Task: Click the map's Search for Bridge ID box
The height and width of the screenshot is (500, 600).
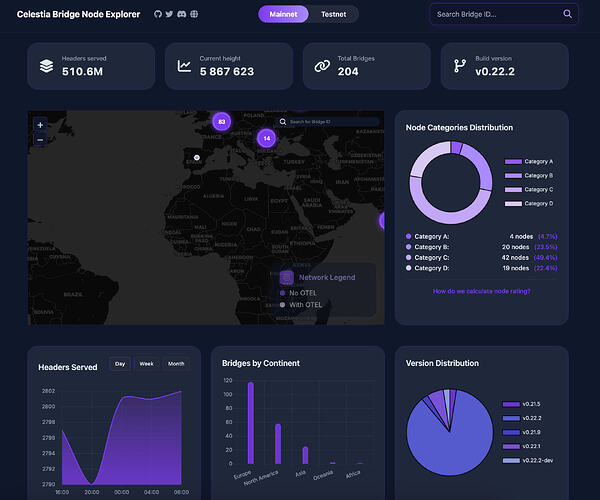Action: [328, 122]
